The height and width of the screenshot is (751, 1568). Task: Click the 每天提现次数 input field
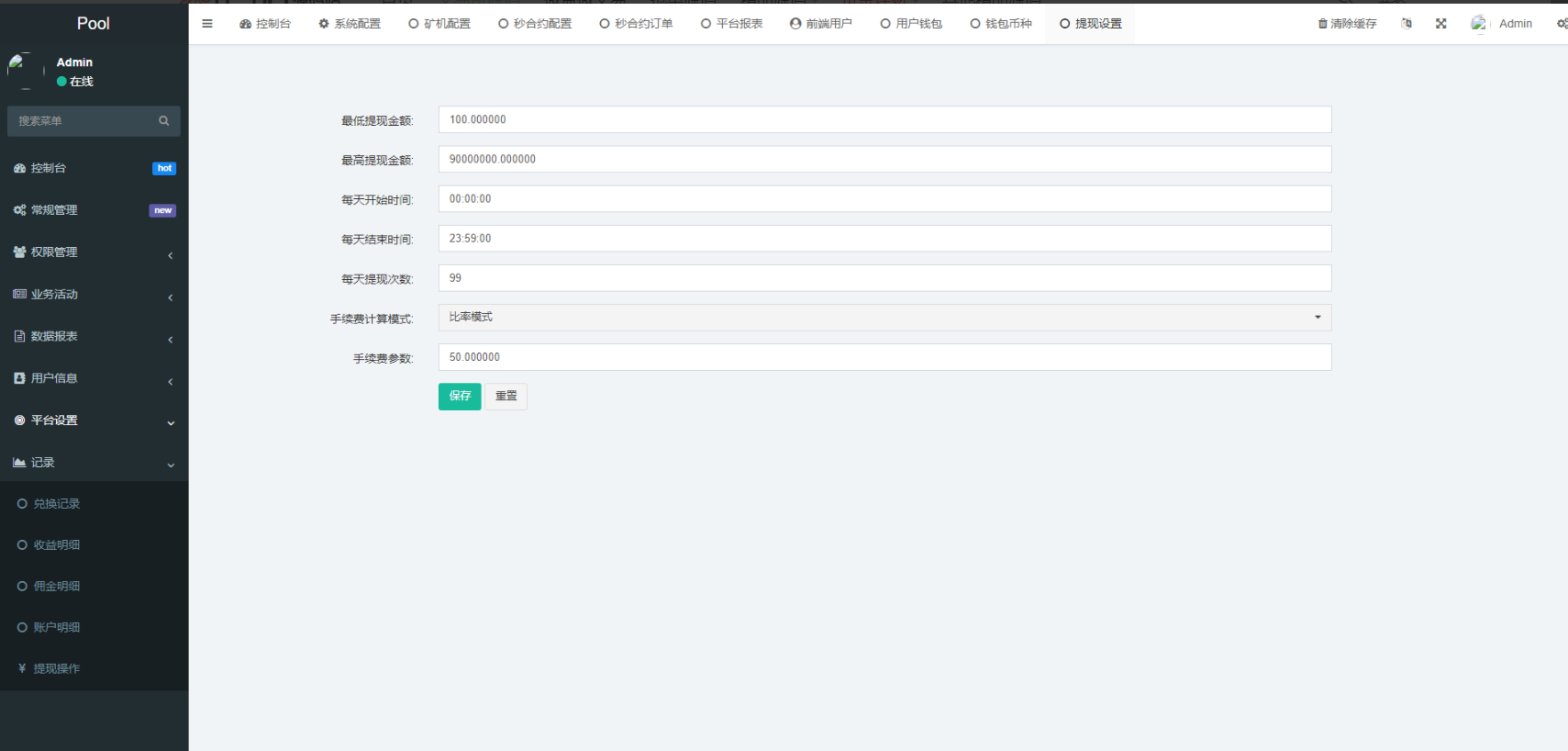884,278
